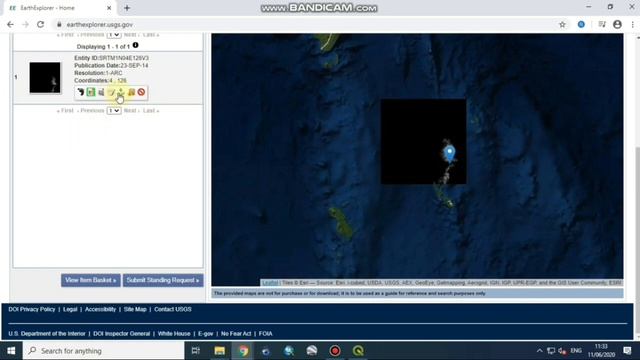This screenshot has height=360, width=640.
Task: Show footprint for the SRTM result
Action: [80, 92]
